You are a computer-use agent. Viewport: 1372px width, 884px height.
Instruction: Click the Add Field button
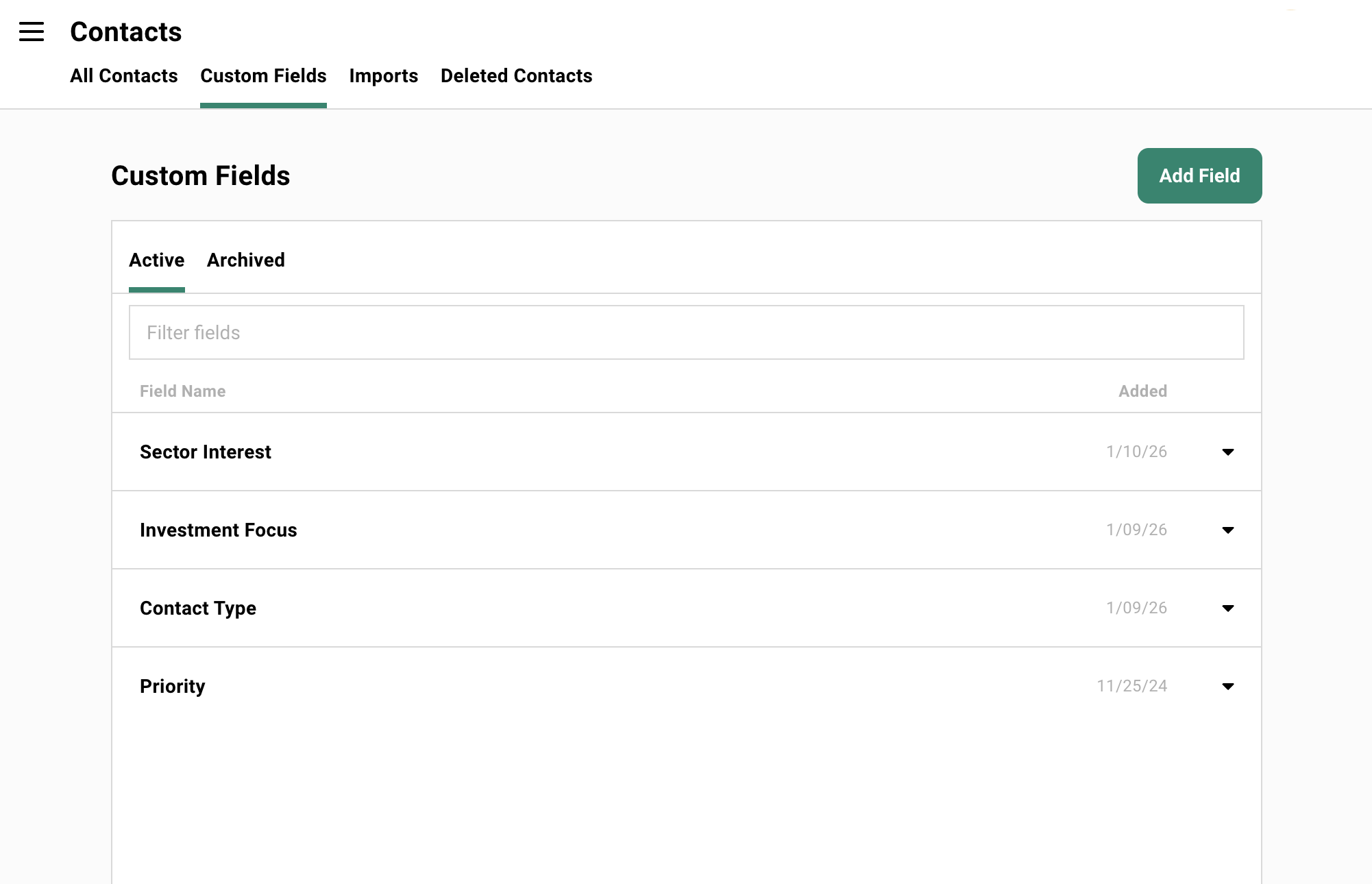[1199, 175]
